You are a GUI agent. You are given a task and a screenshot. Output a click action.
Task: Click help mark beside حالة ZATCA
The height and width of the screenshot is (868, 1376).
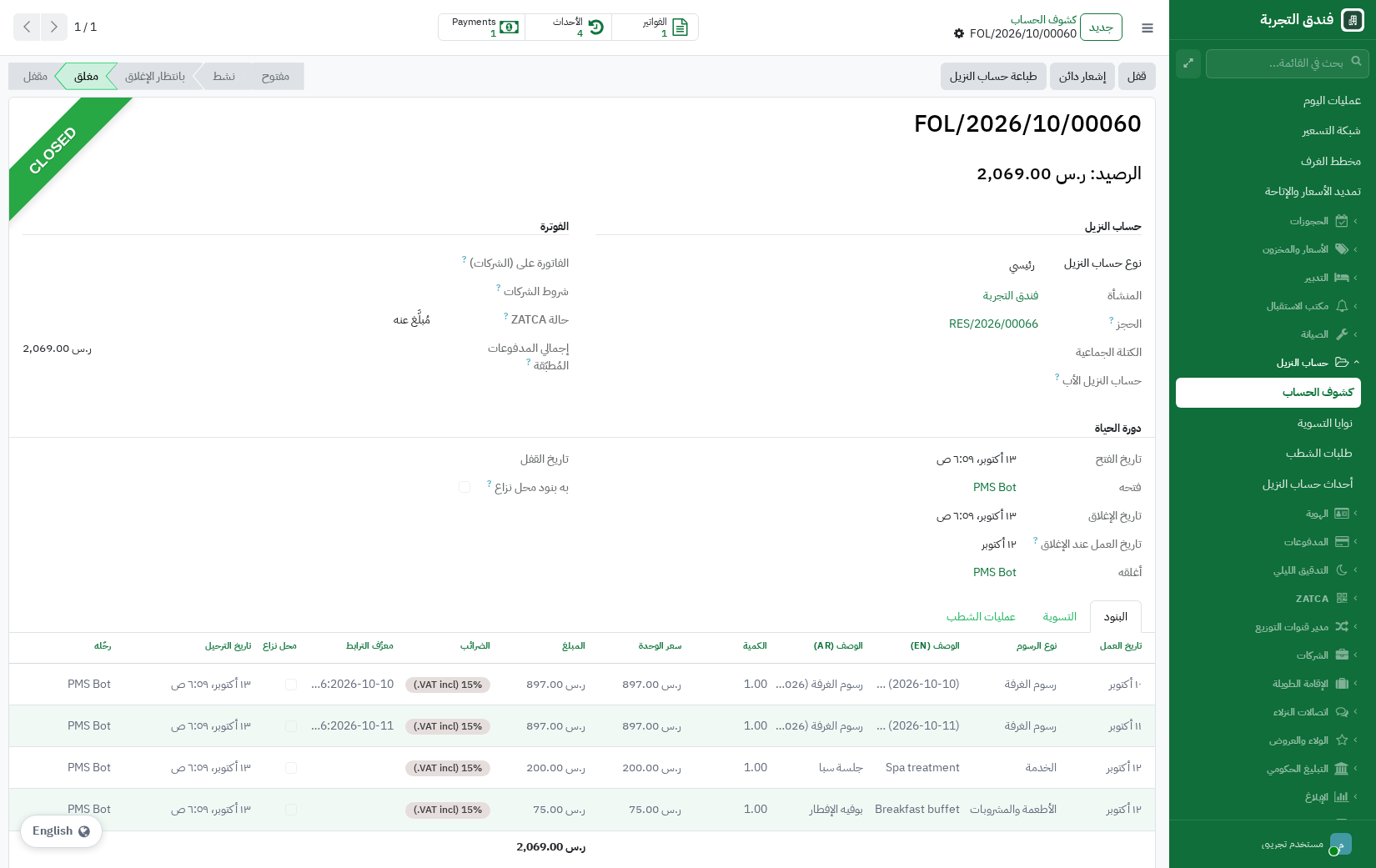pos(506,316)
